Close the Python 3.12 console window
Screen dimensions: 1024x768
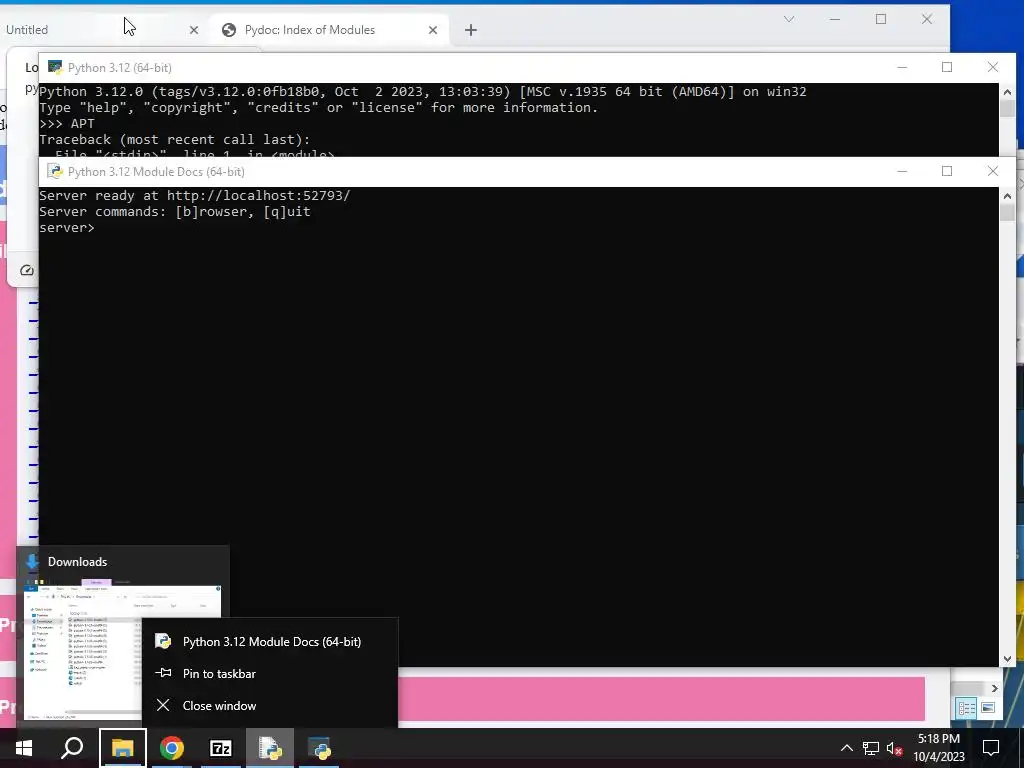[x=993, y=67]
